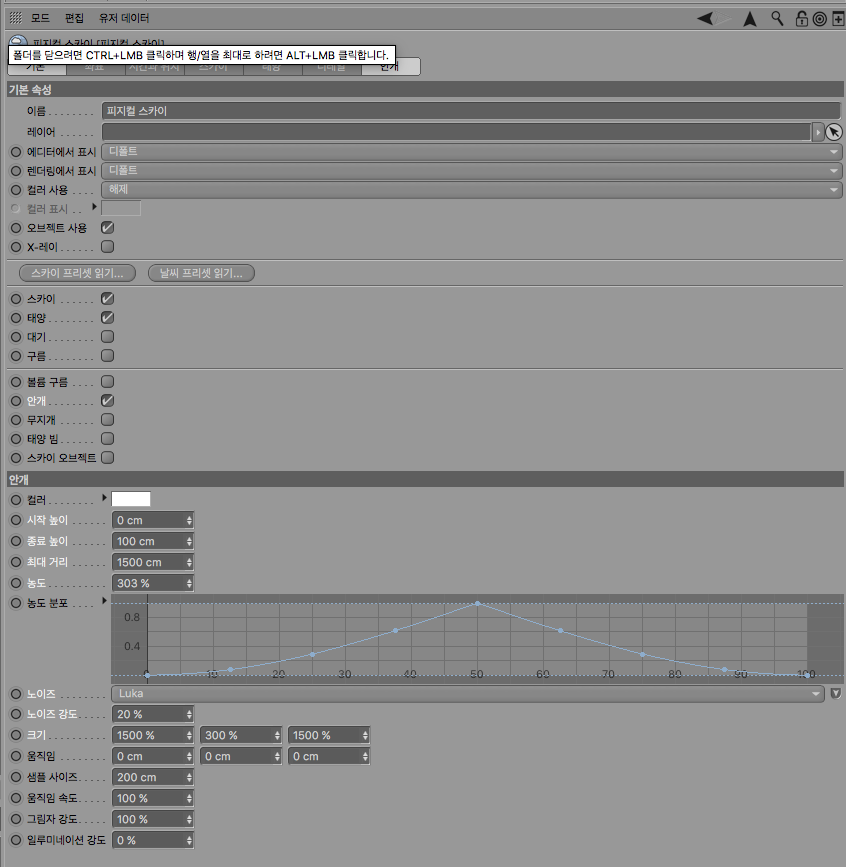Click the keyframe dot beside 일루미네이션 강도
Screen dimensions: 846x867
coord(16,840)
